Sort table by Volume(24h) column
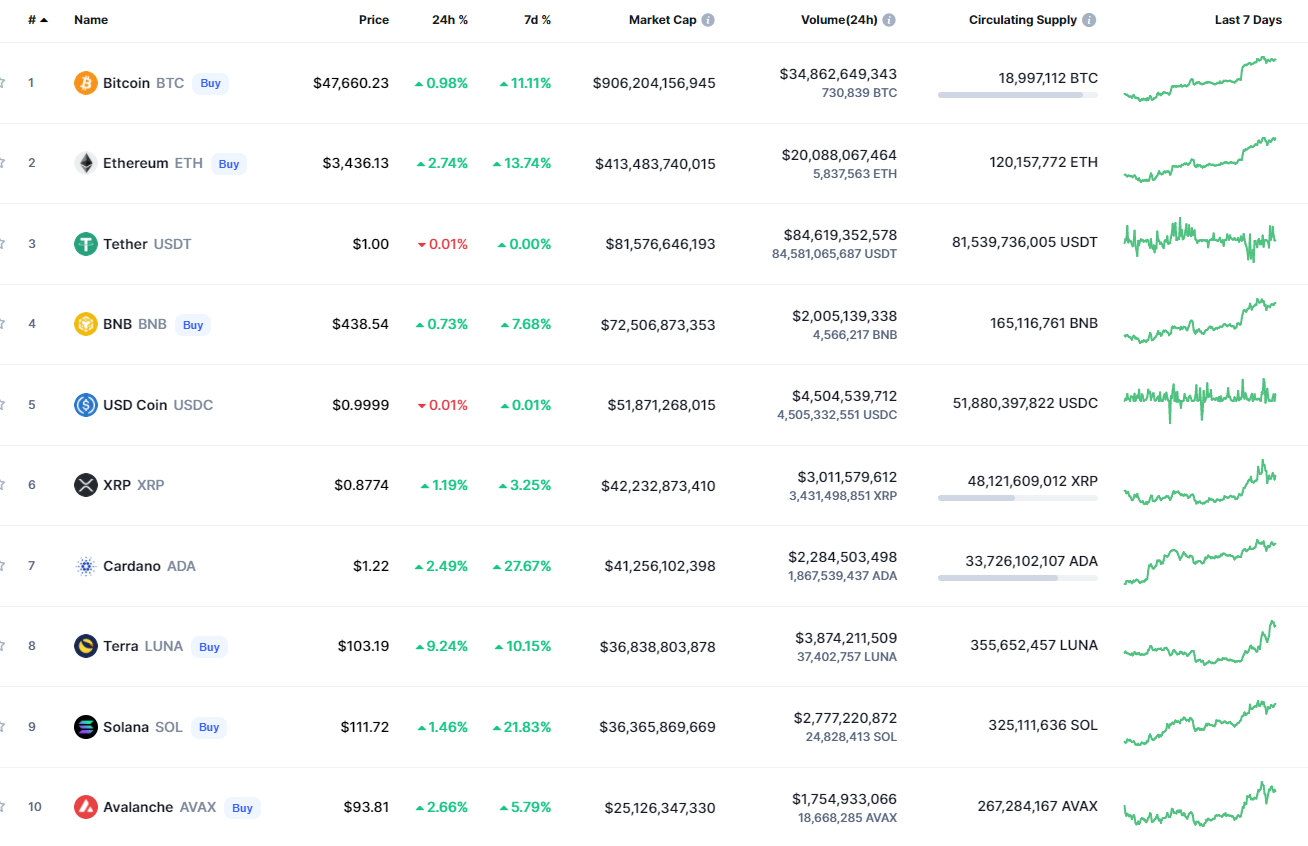 838,20
